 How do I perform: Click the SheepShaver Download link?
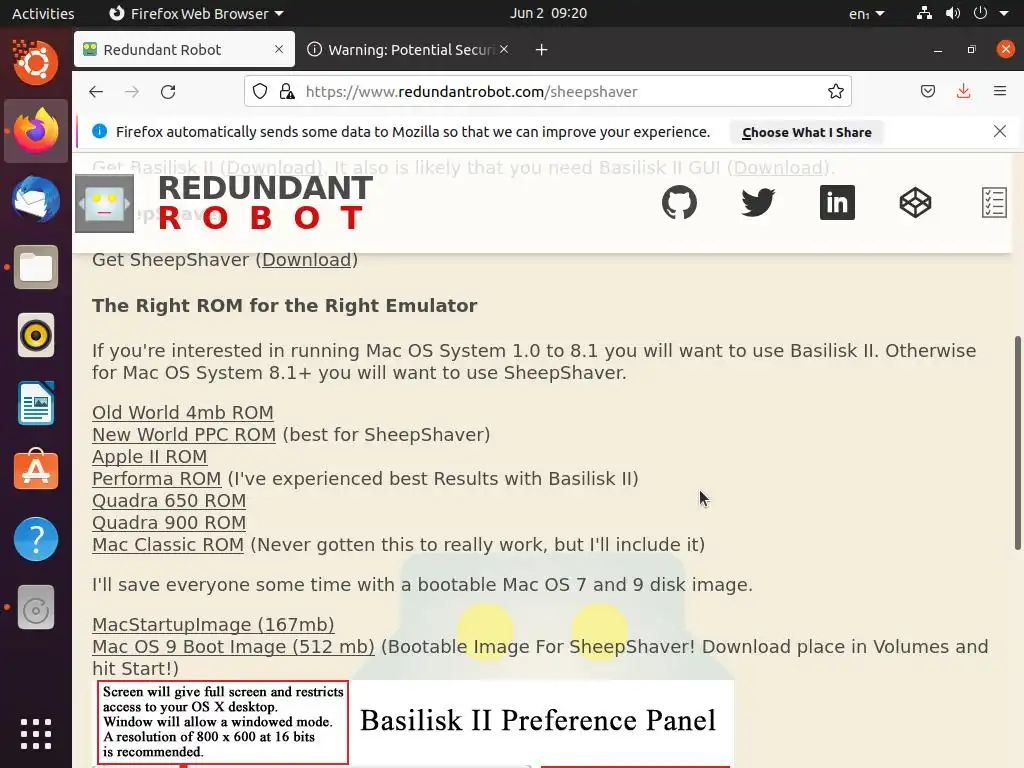point(306,260)
